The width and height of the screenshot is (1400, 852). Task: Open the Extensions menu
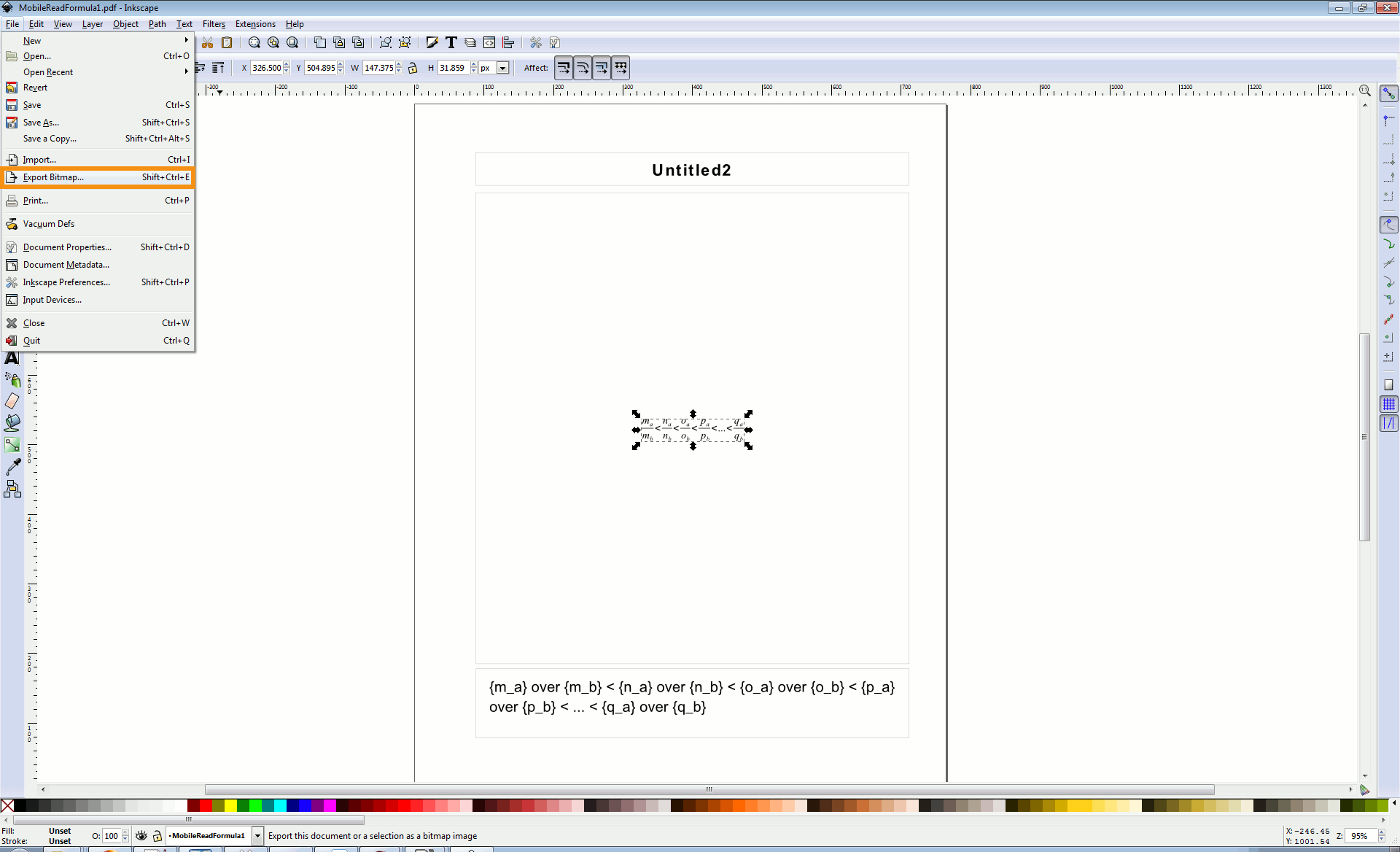pos(255,24)
